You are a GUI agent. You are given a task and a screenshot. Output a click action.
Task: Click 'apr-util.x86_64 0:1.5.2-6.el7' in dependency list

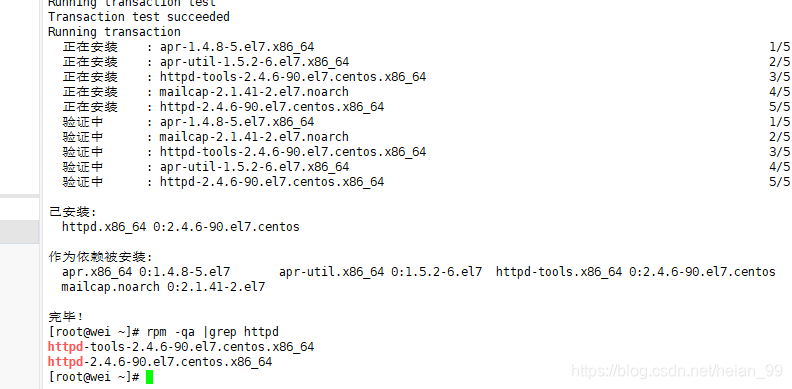pyautogui.click(x=380, y=272)
